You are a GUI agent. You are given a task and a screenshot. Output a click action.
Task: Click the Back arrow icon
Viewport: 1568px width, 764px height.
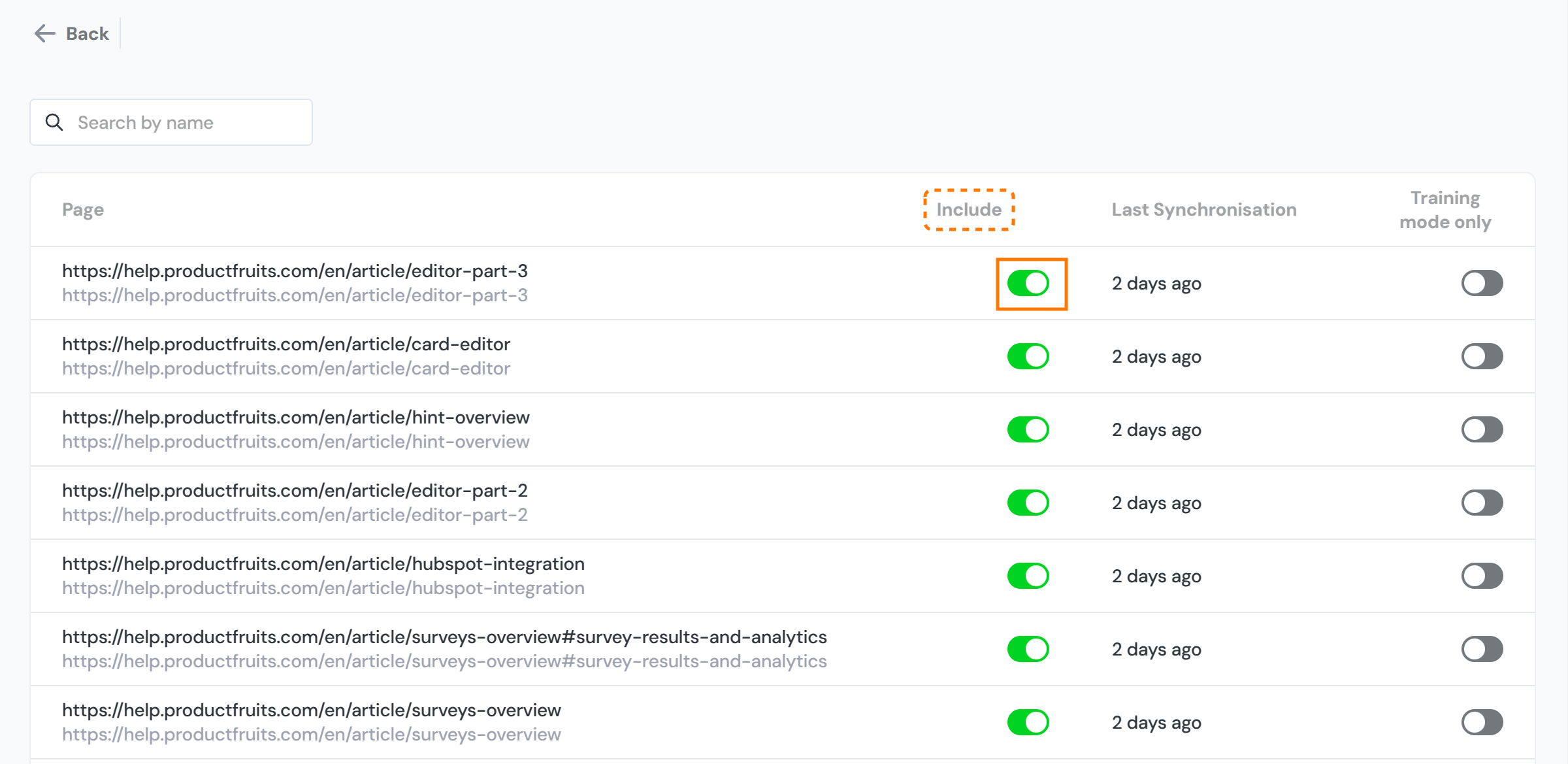point(44,33)
